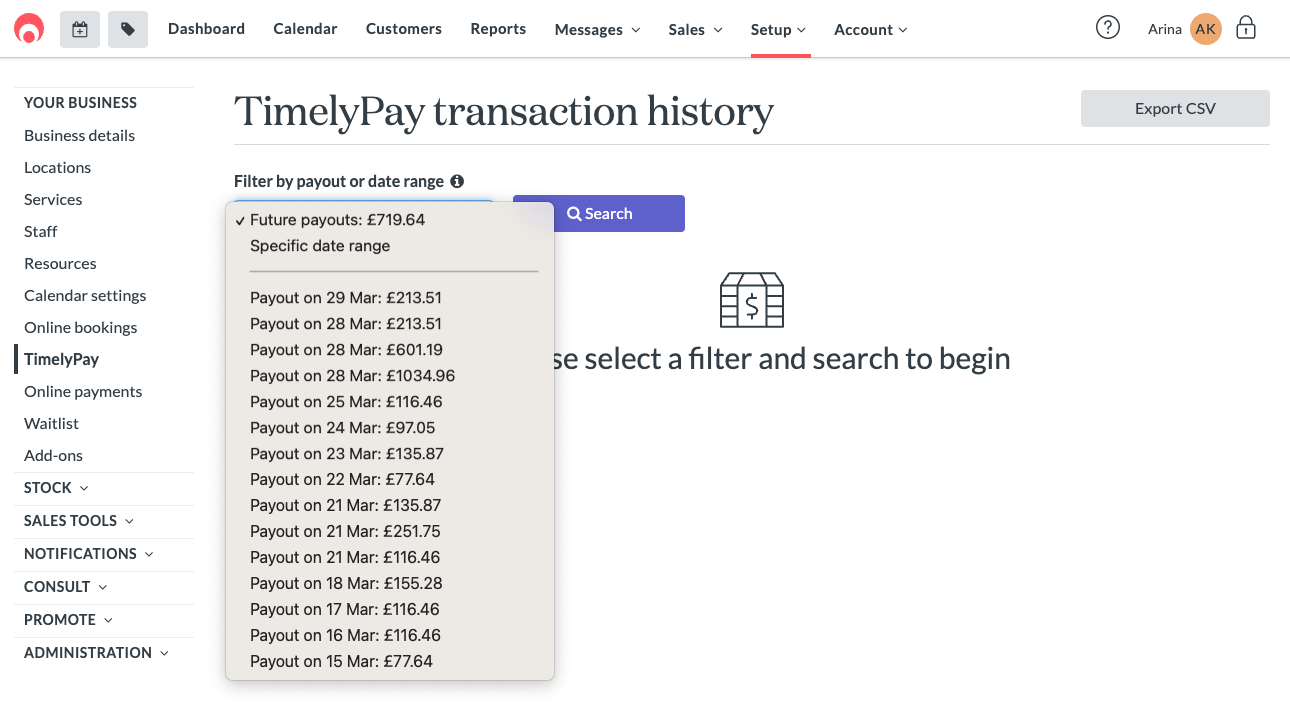Expand the STOCK sidebar section
1290x715 pixels.
tap(56, 488)
